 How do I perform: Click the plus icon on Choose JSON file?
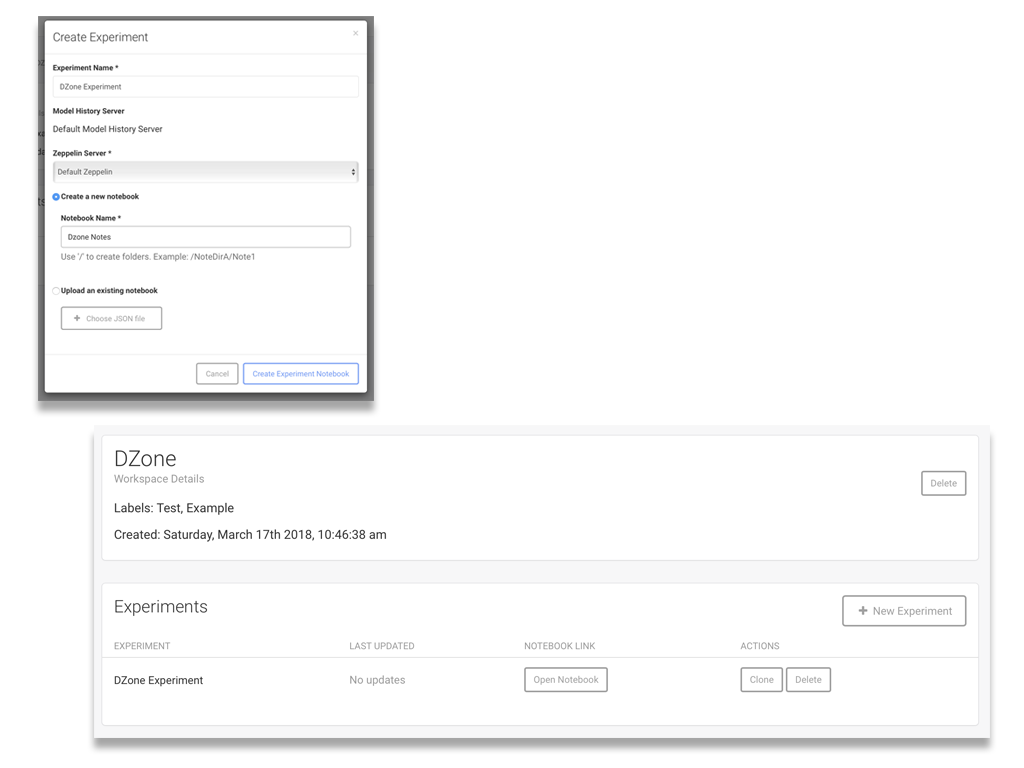[x=77, y=318]
